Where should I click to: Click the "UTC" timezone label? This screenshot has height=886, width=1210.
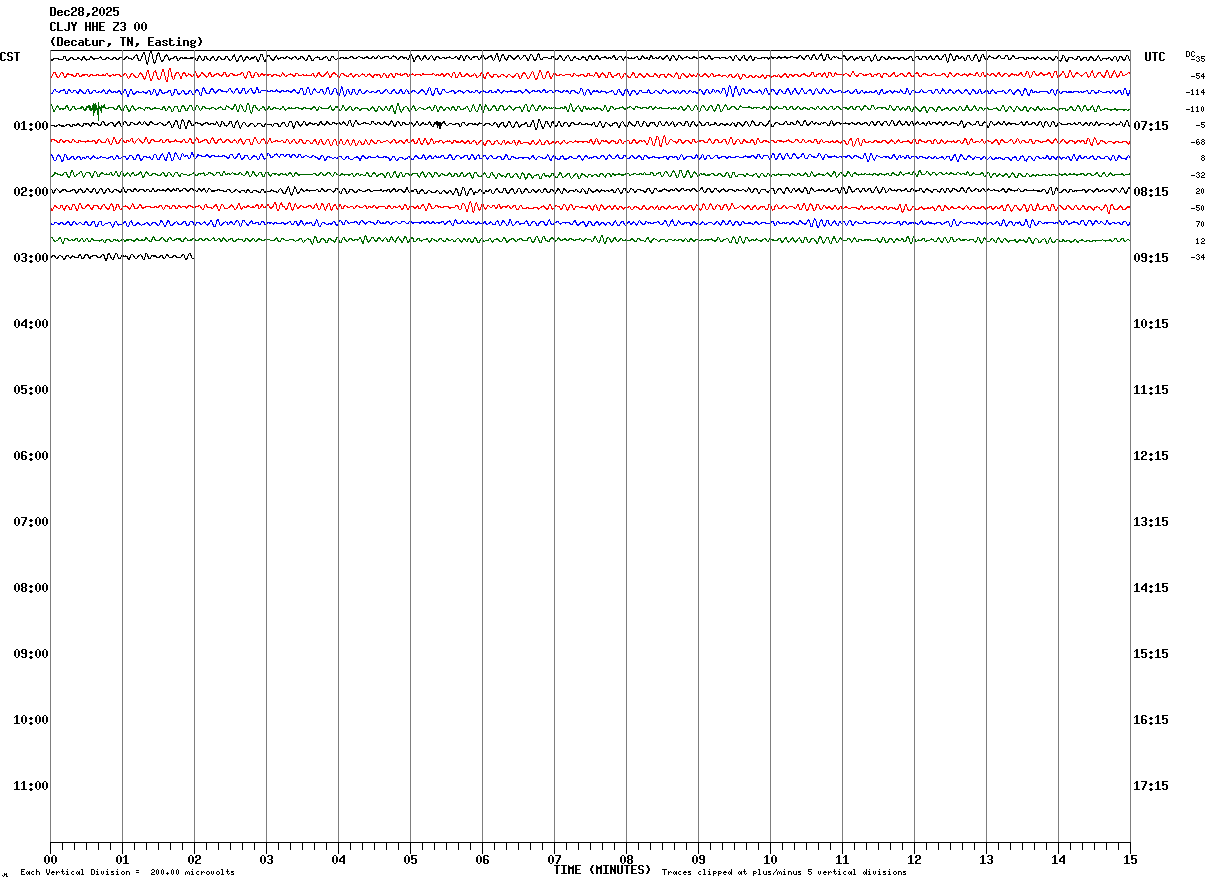click(1155, 57)
